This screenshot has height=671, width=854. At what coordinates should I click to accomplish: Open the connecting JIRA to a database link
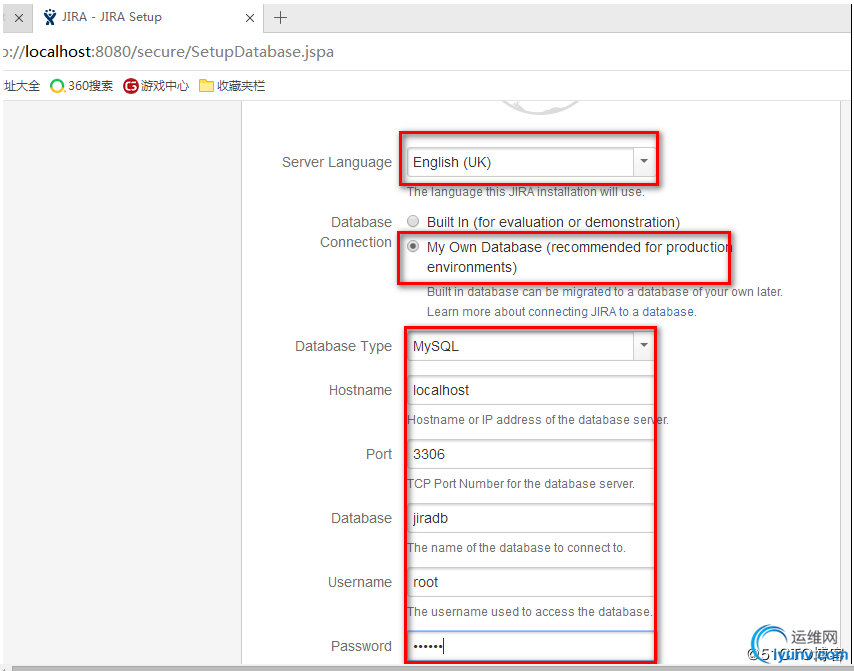coord(611,312)
